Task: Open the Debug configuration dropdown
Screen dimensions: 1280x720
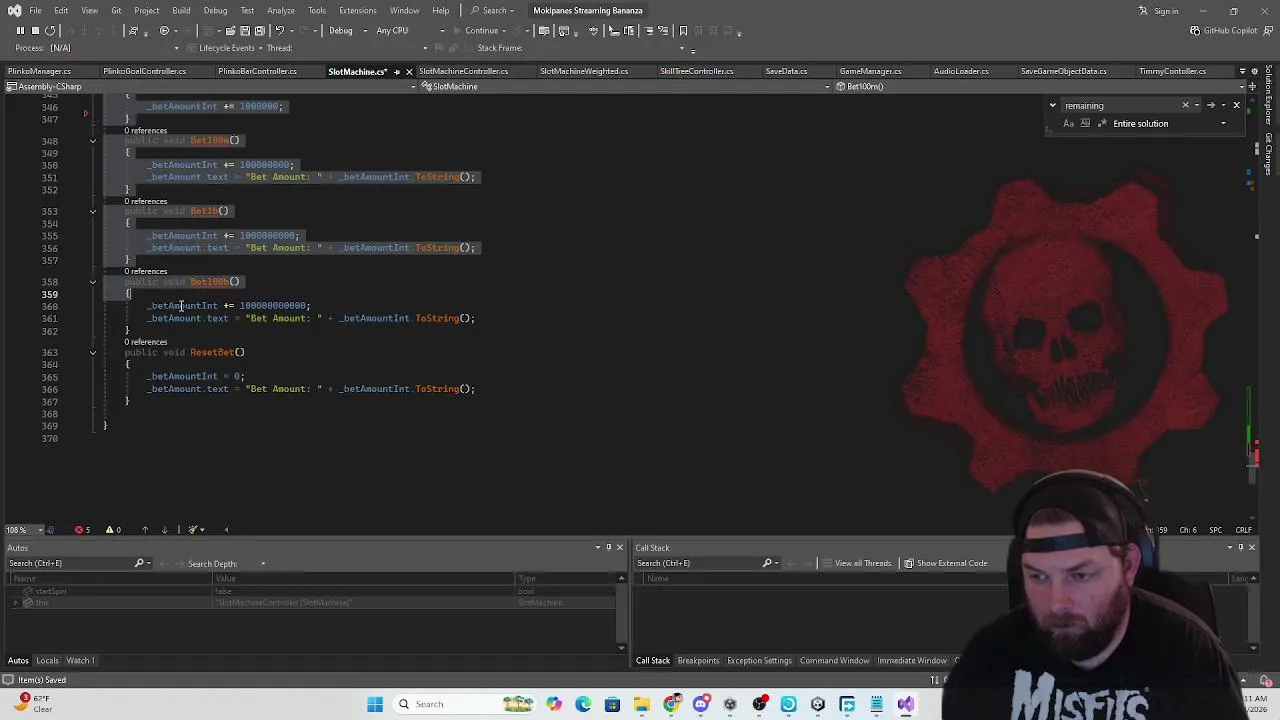Action: click(346, 30)
